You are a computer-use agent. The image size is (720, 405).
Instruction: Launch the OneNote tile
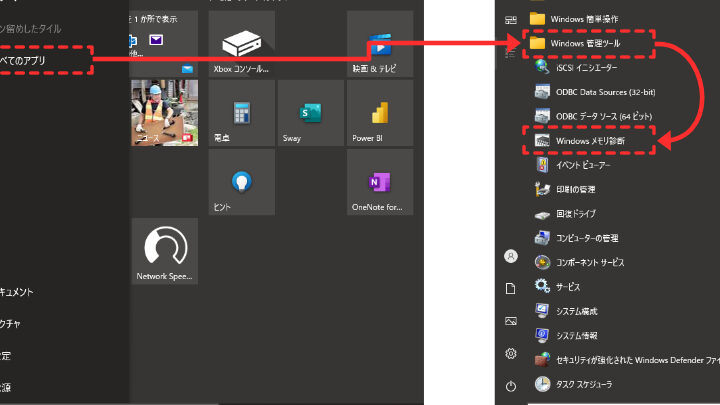pyautogui.click(x=380, y=182)
